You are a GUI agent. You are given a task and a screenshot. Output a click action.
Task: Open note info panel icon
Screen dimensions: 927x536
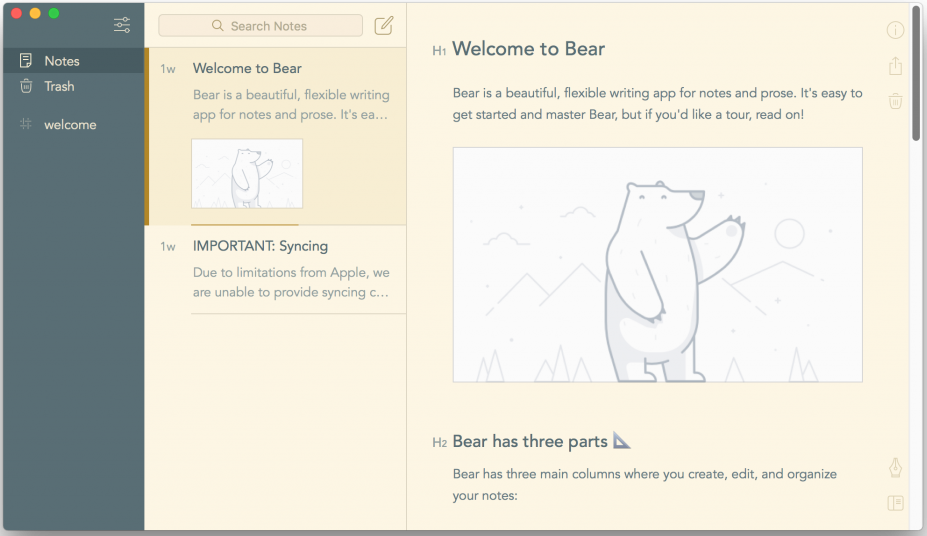895,30
